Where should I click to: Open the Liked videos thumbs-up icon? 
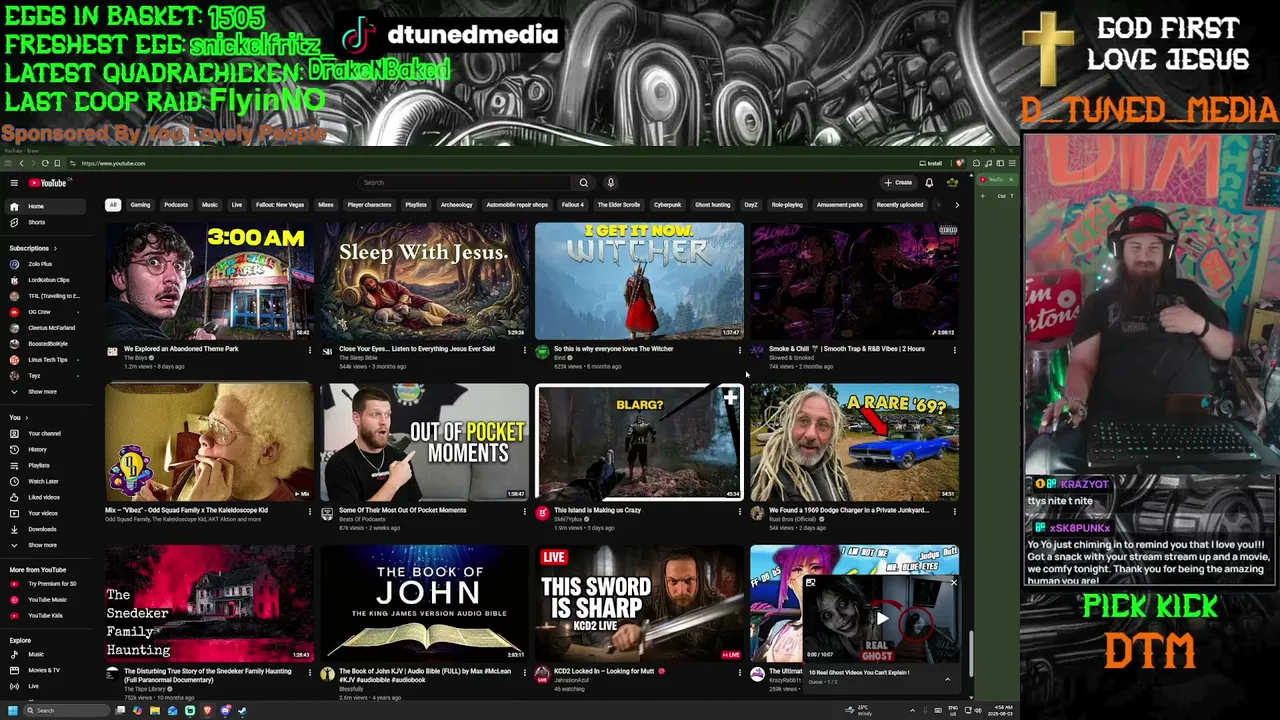coord(14,497)
